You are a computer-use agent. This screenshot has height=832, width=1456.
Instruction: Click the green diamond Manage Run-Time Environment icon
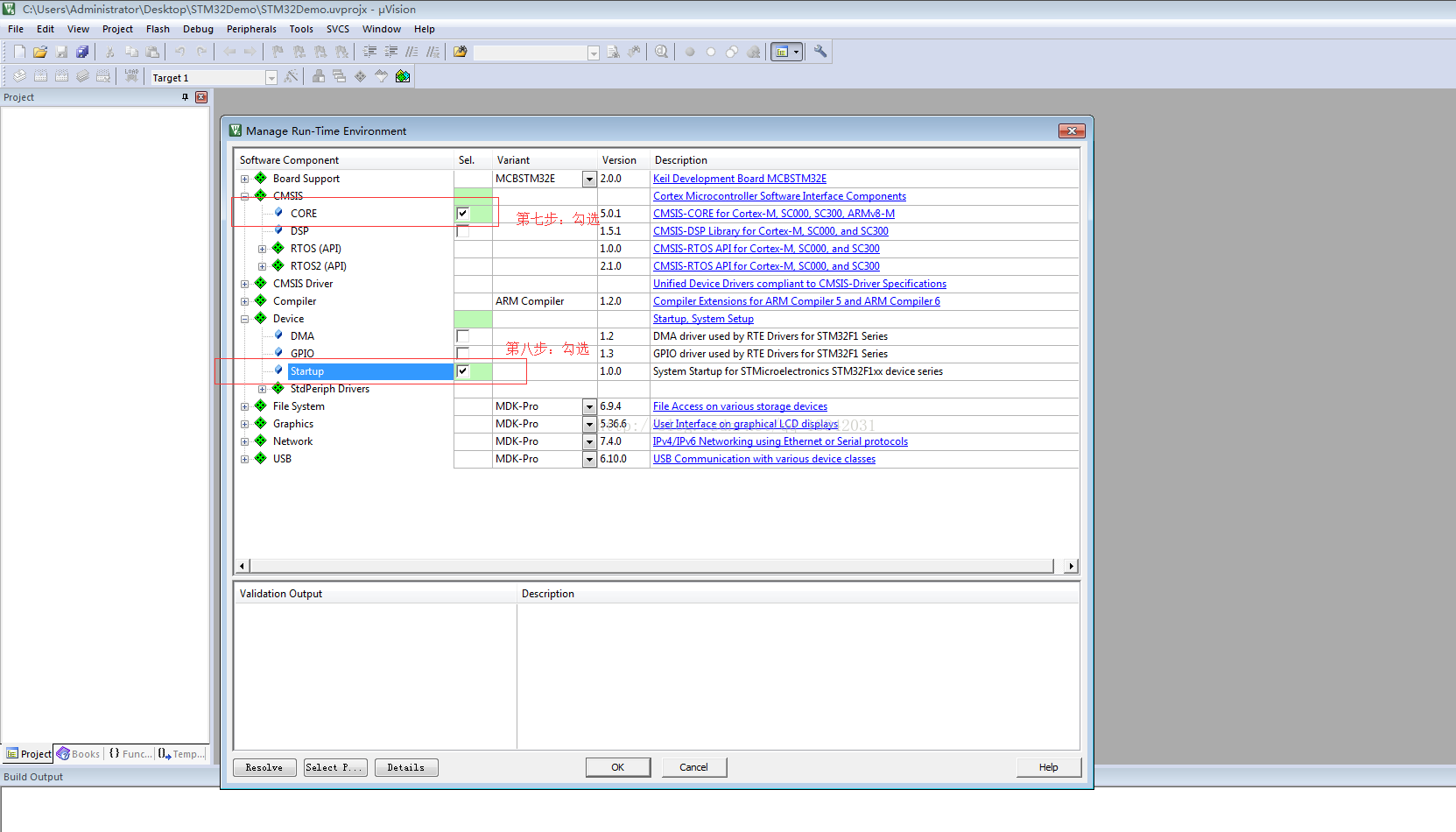pyautogui.click(x=360, y=76)
